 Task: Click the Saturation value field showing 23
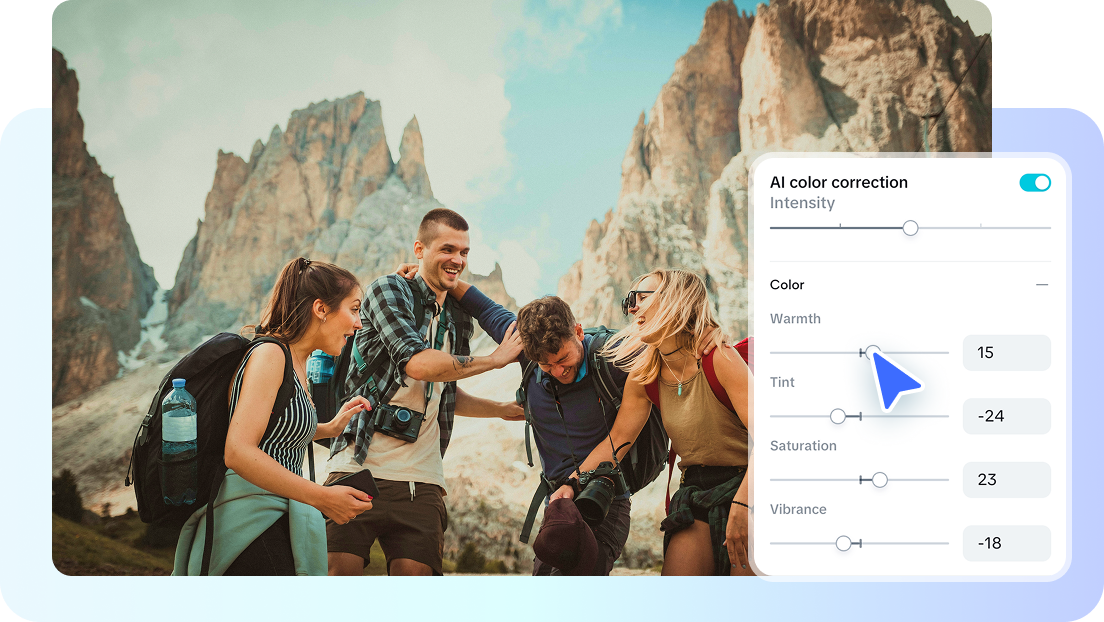point(1006,480)
